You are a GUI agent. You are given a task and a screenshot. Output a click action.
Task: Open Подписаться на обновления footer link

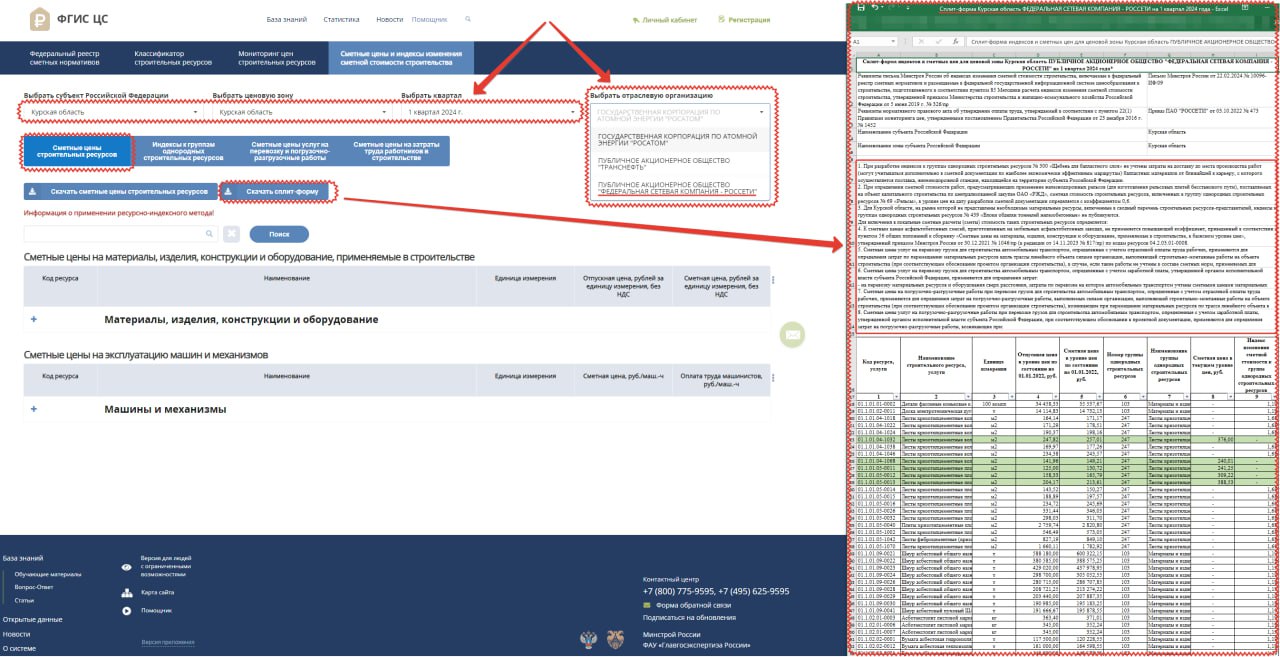point(690,617)
